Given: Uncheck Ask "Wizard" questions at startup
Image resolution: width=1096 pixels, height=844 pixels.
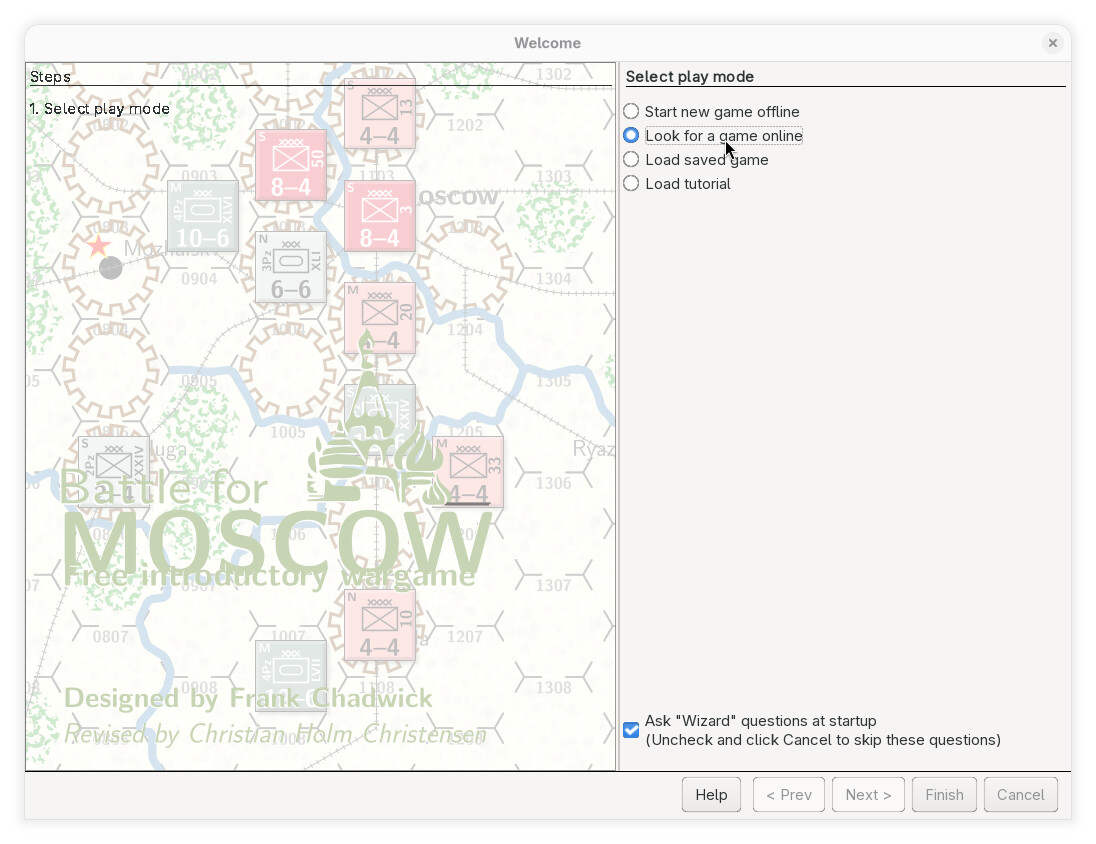Looking at the screenshot, I should (x=631, y=730).
